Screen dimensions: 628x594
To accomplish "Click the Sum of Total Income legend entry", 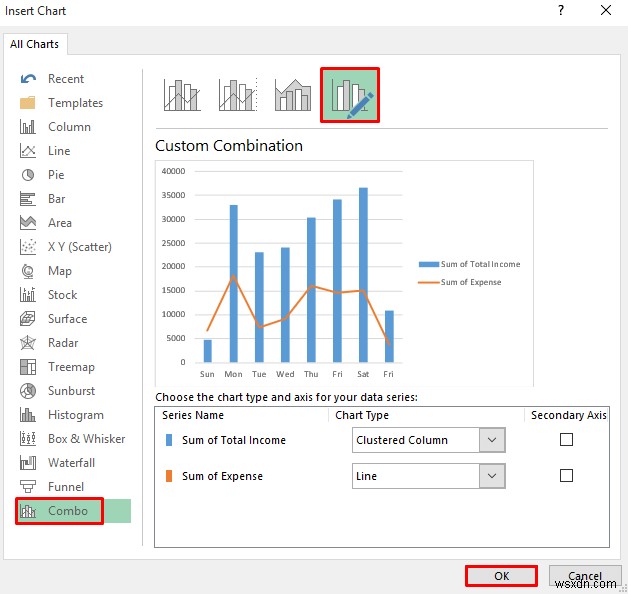I will point(469,264).
